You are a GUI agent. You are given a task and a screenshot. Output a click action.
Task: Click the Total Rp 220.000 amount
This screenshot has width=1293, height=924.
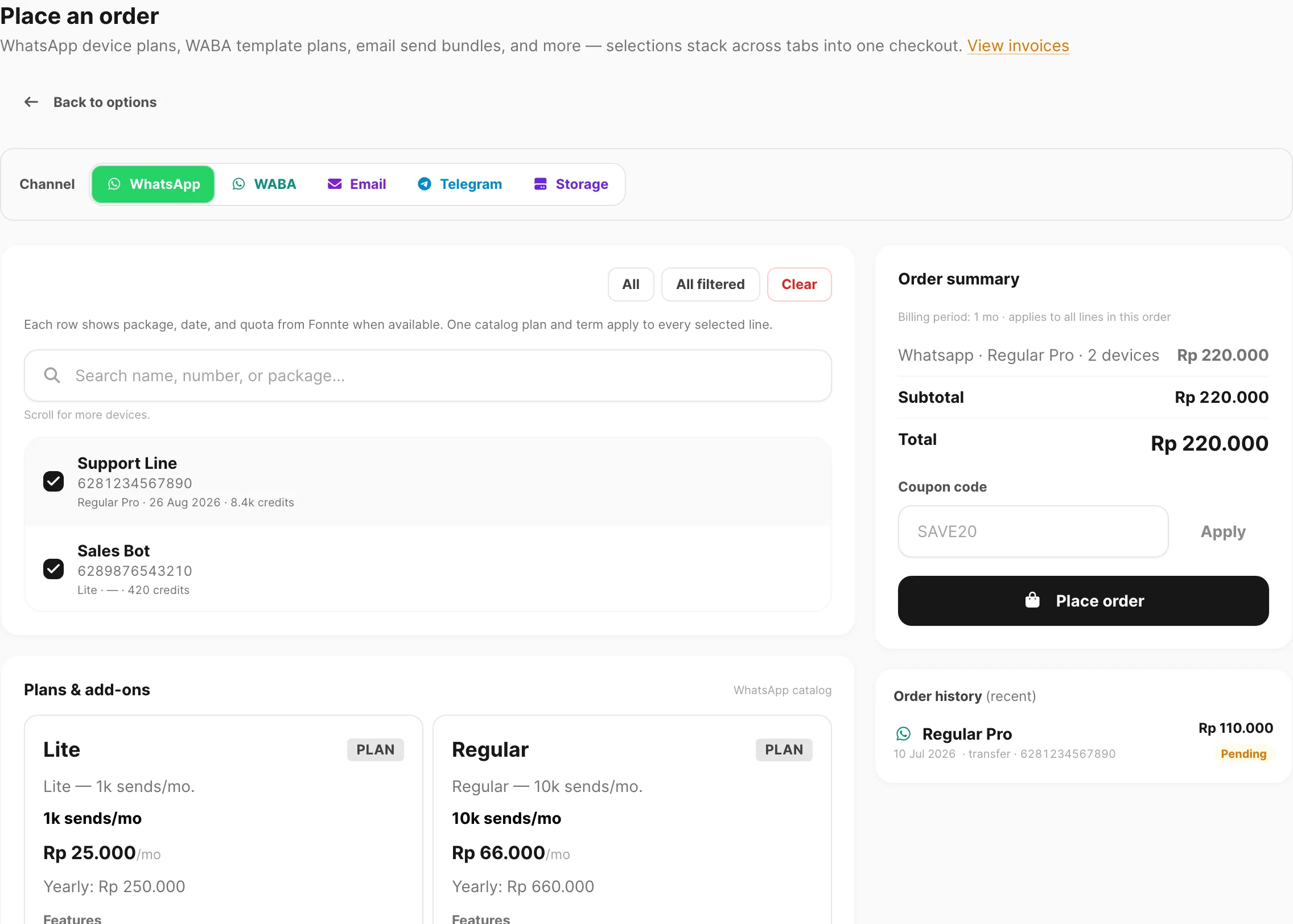(1209, 443)
